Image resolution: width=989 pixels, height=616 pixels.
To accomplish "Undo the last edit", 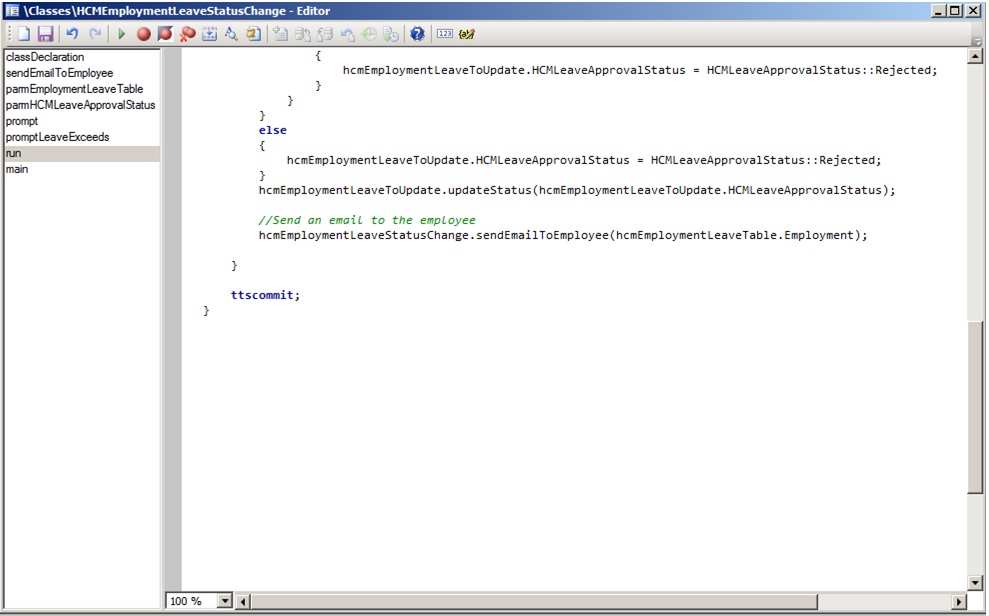I will pos(72,34).
